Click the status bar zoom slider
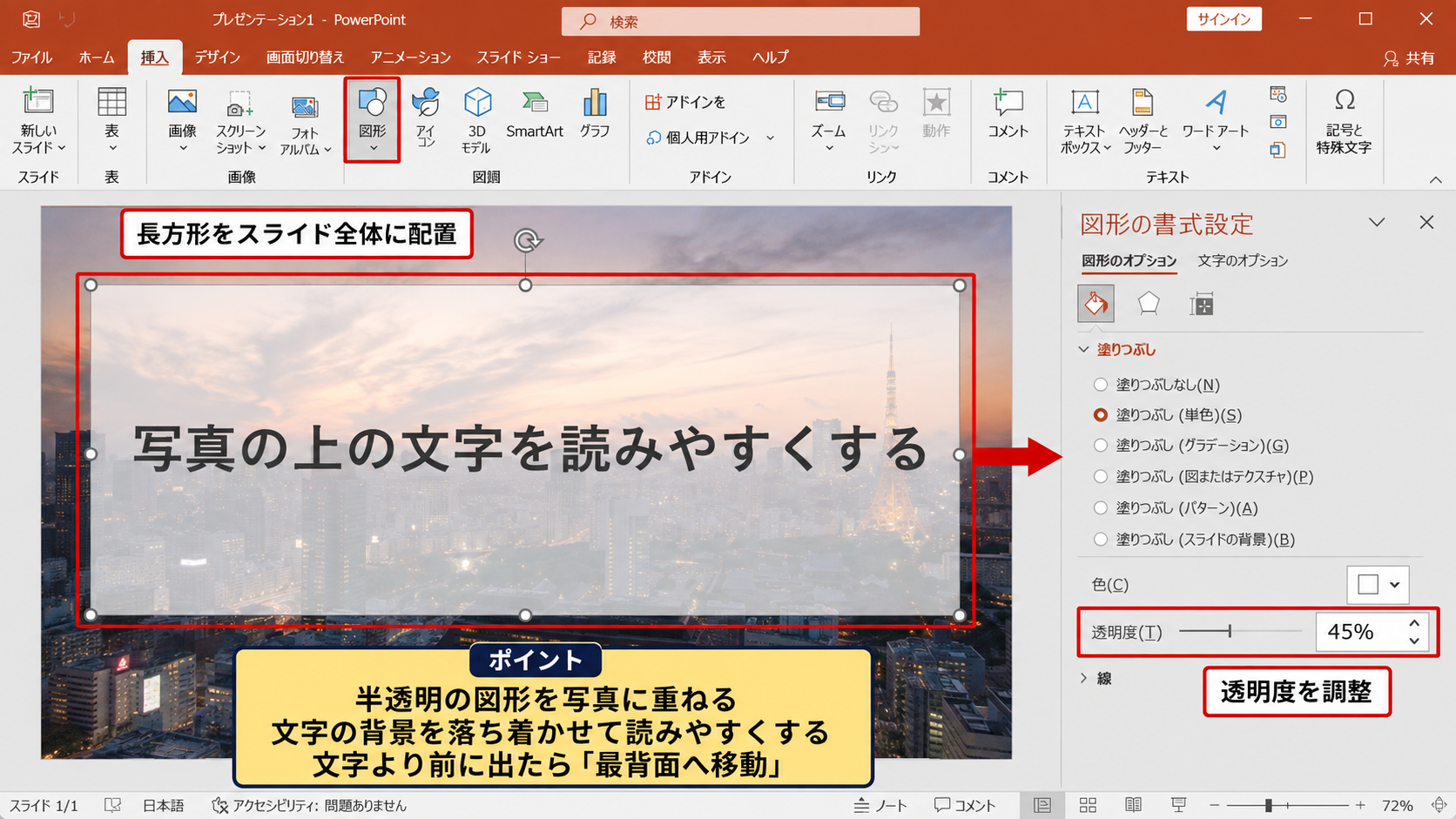 (x=1287, y=805)
